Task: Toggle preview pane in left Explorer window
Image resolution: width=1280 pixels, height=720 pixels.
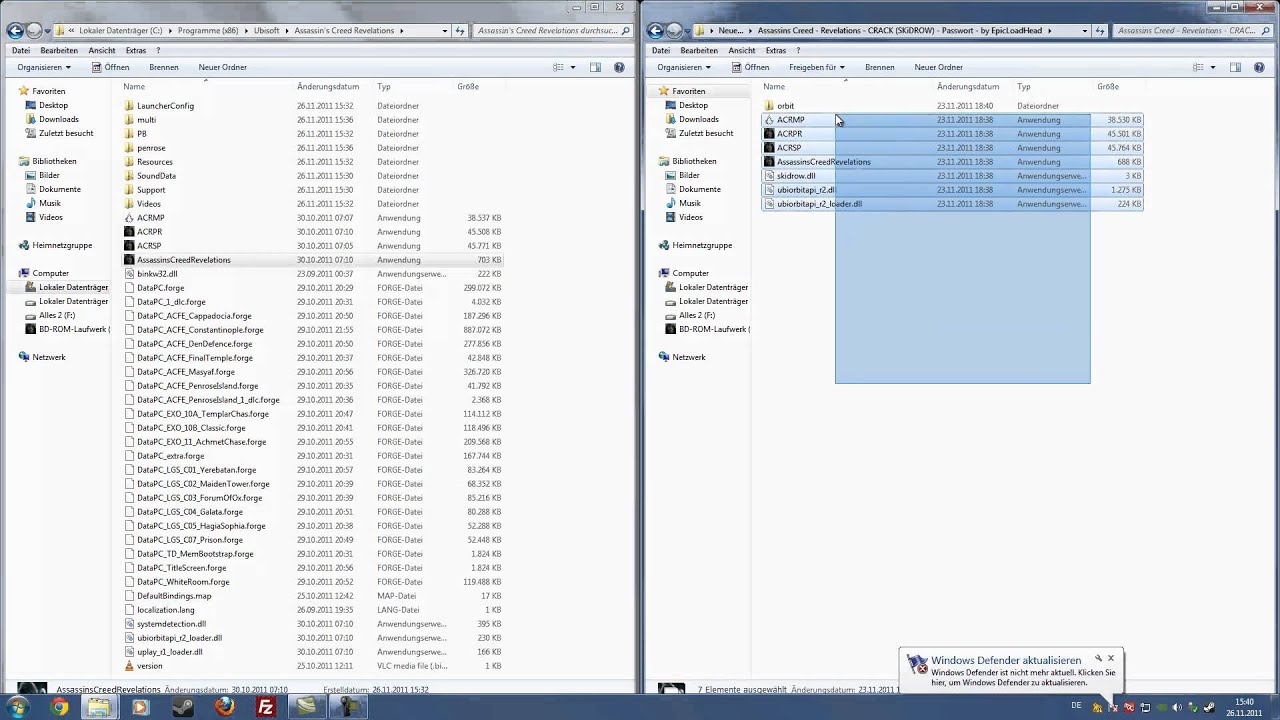Action: pyautogui.click(x=595, y=67)
